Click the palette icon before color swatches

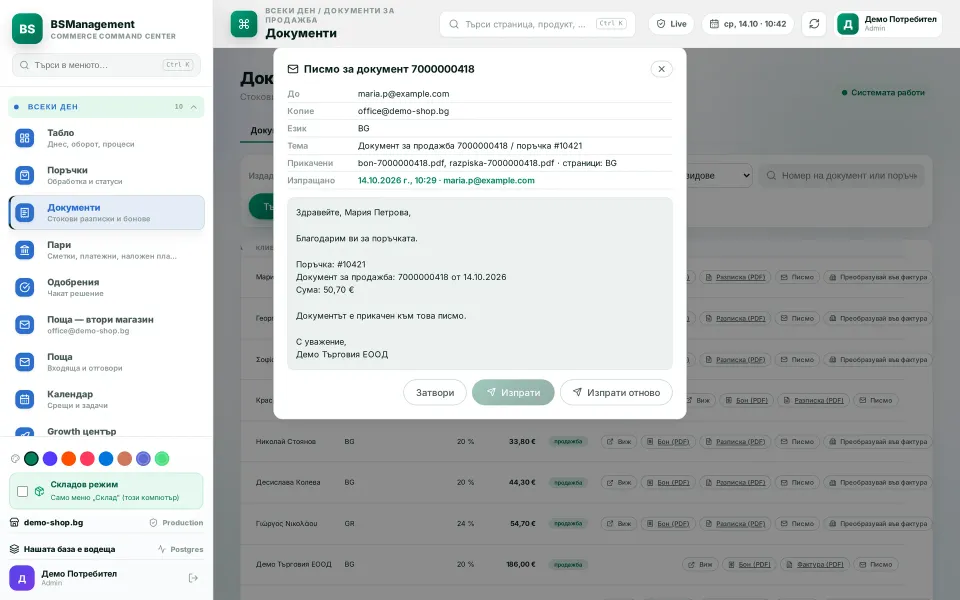click(x=15, y=459)
